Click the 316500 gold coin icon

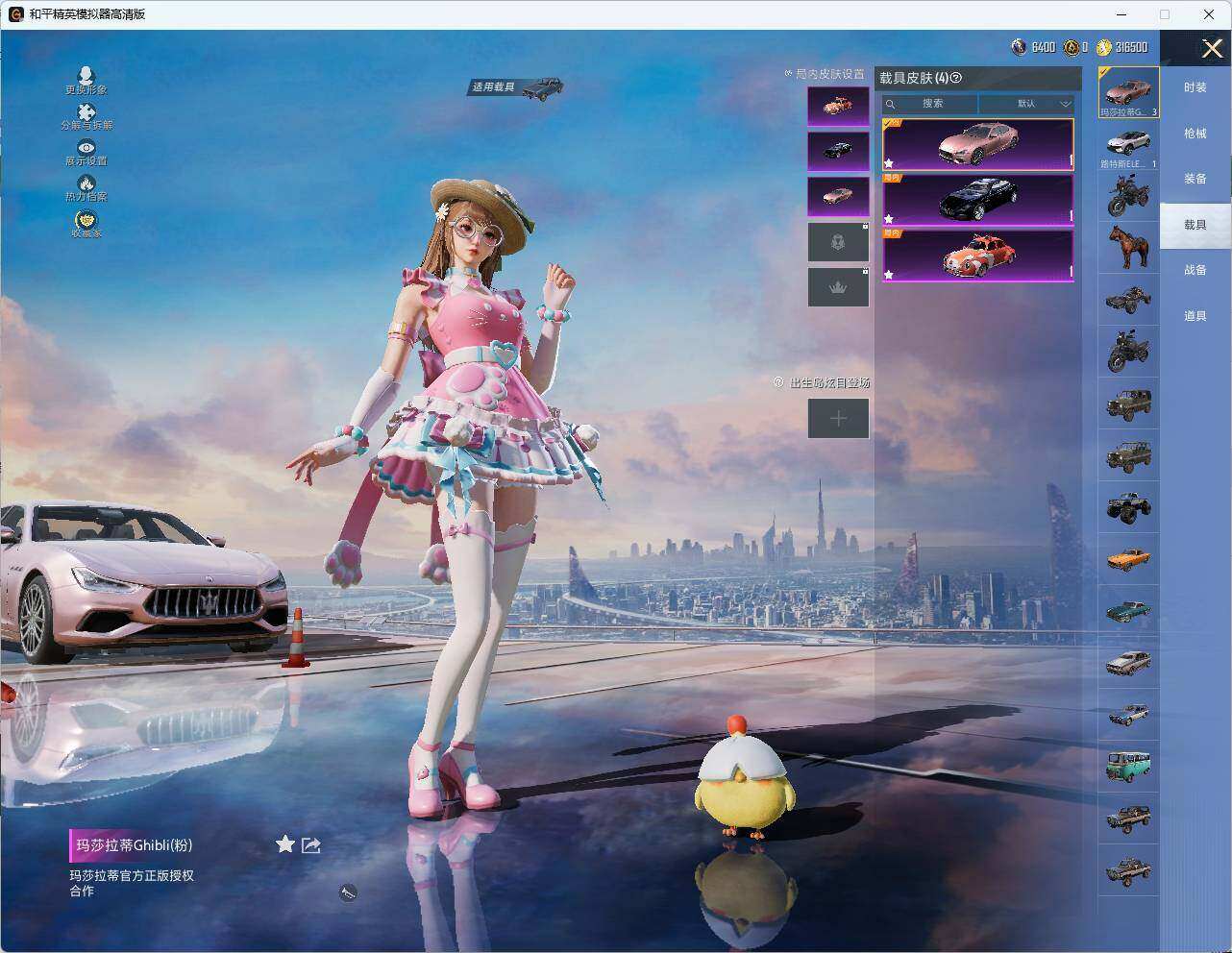1104,47
